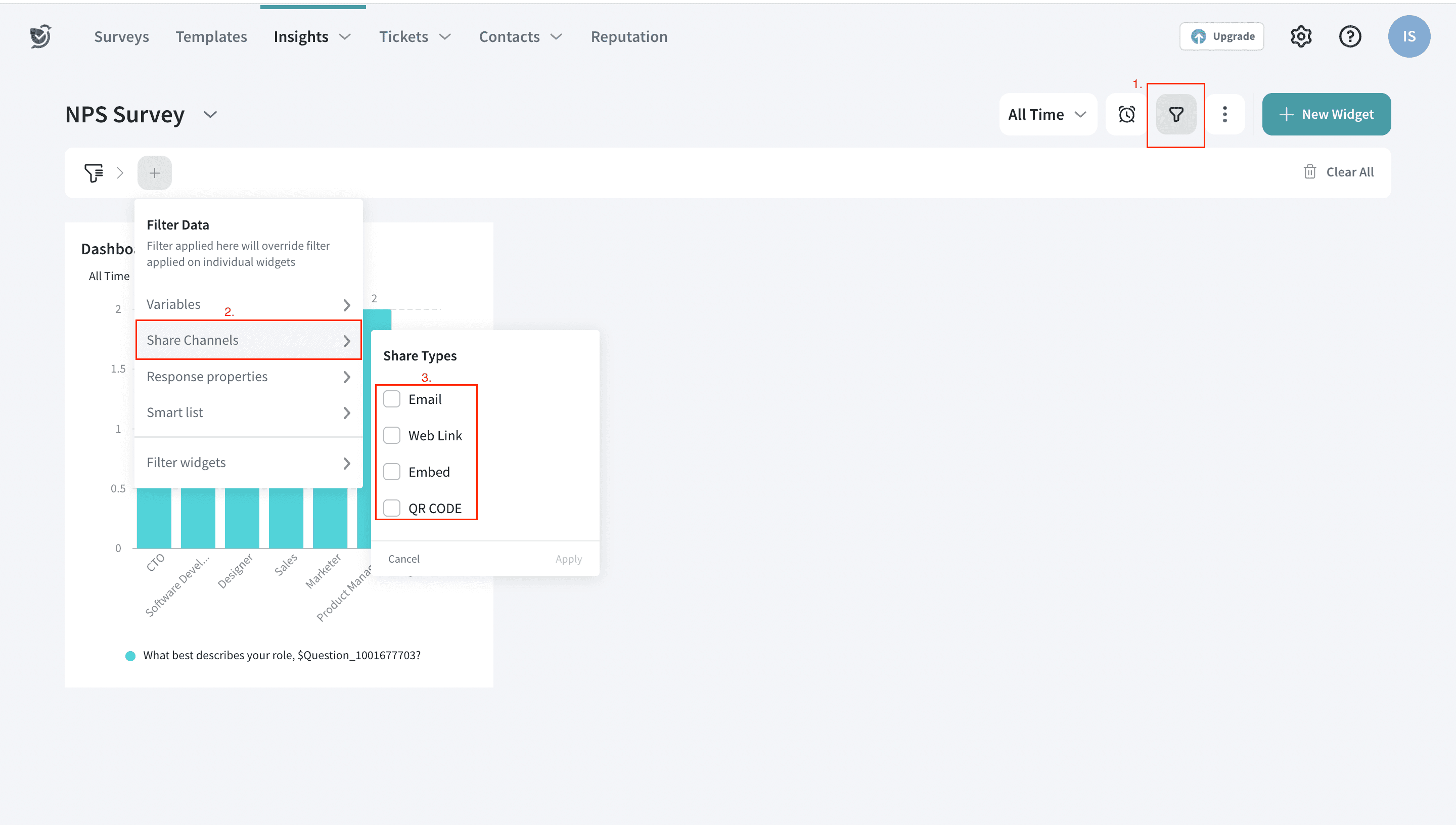1456x825 pixels.
Task: Open the scheduled reports clock icon
Action: pos(1126,114)
